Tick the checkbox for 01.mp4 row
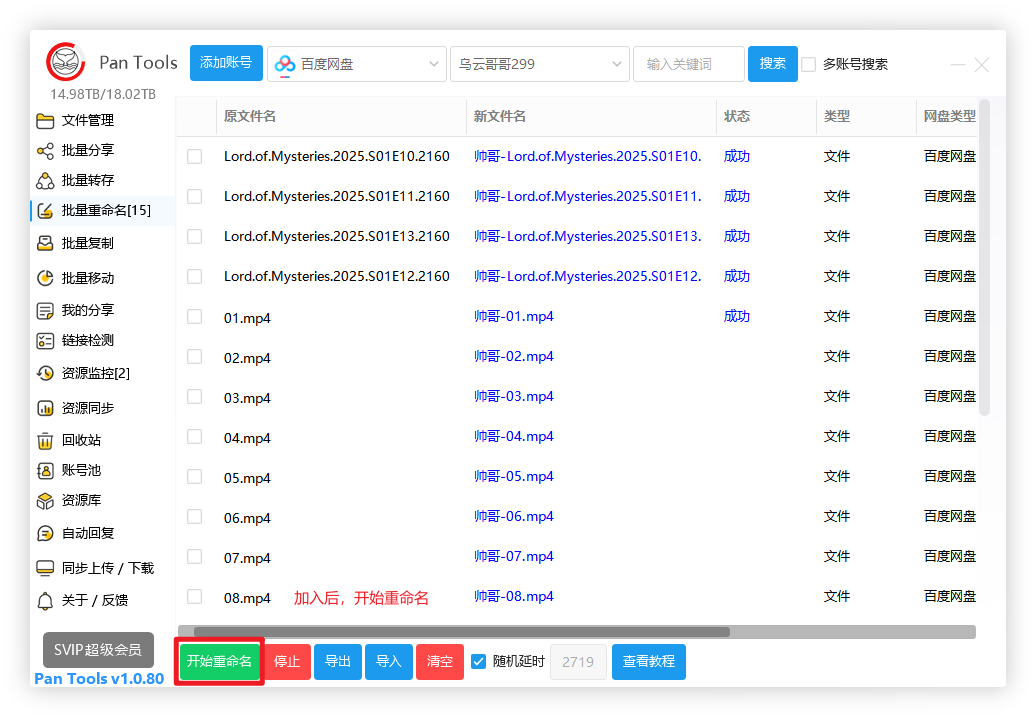 195,317
